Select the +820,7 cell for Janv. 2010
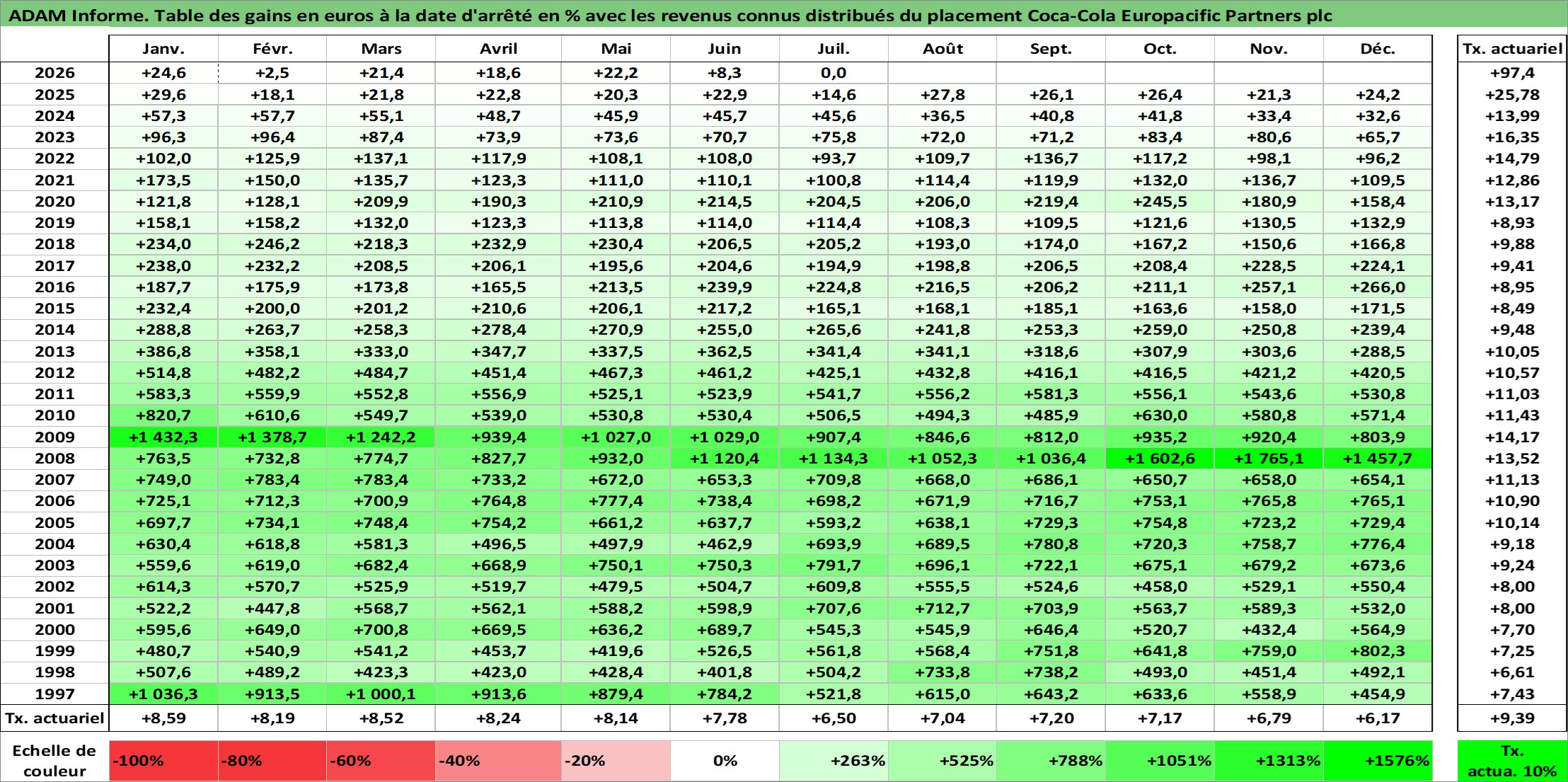Viewport: 1568px width, 782px height. coord(163,415)
